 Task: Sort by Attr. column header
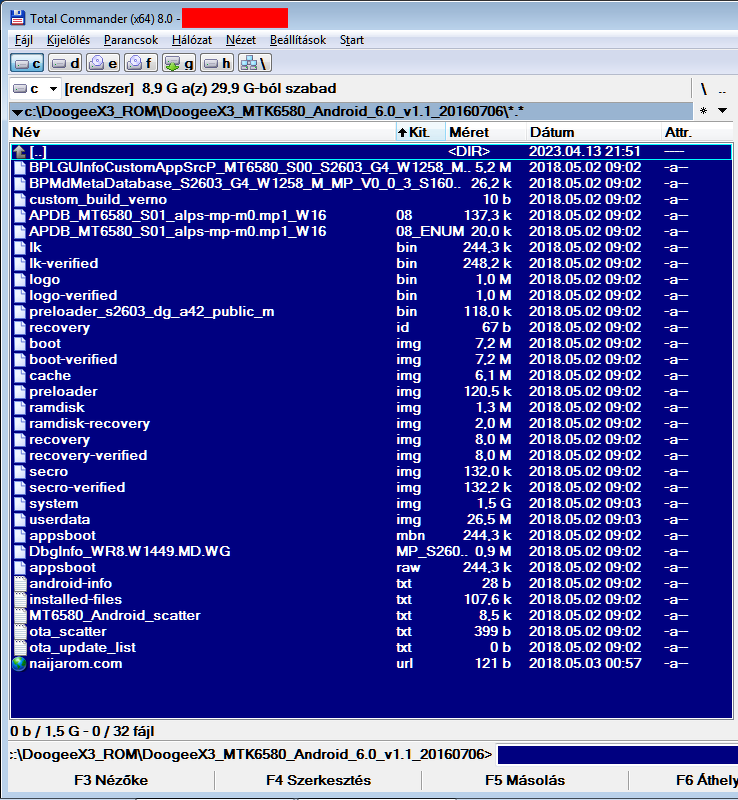pos(697,132)
